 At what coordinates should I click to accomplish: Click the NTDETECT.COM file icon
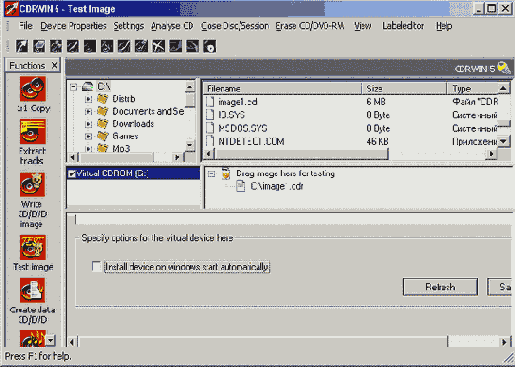pos(210,141)
